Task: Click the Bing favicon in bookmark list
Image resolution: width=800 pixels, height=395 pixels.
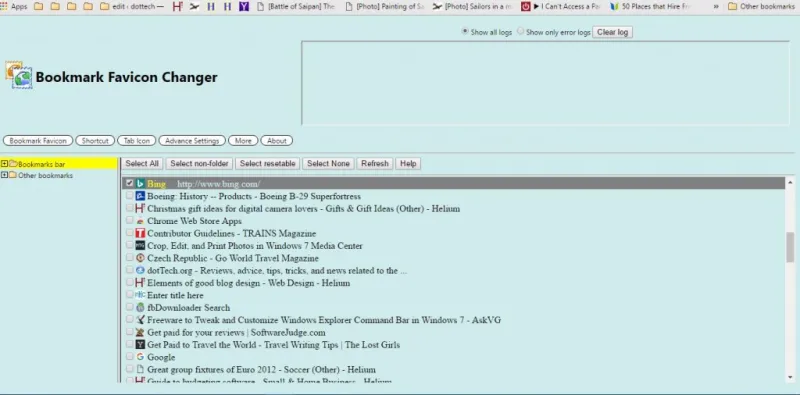Action: coord(140,184)
